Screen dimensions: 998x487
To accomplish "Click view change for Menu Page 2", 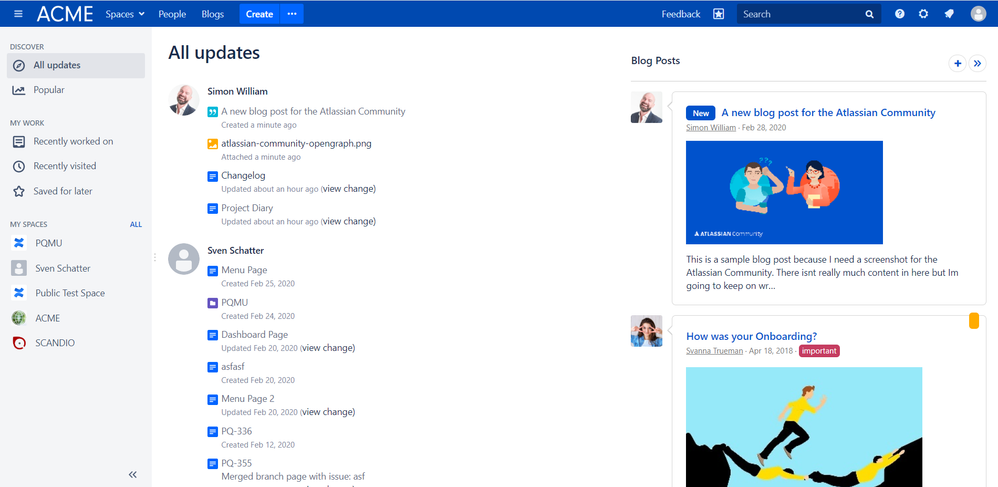I will [x=328, y=412].
